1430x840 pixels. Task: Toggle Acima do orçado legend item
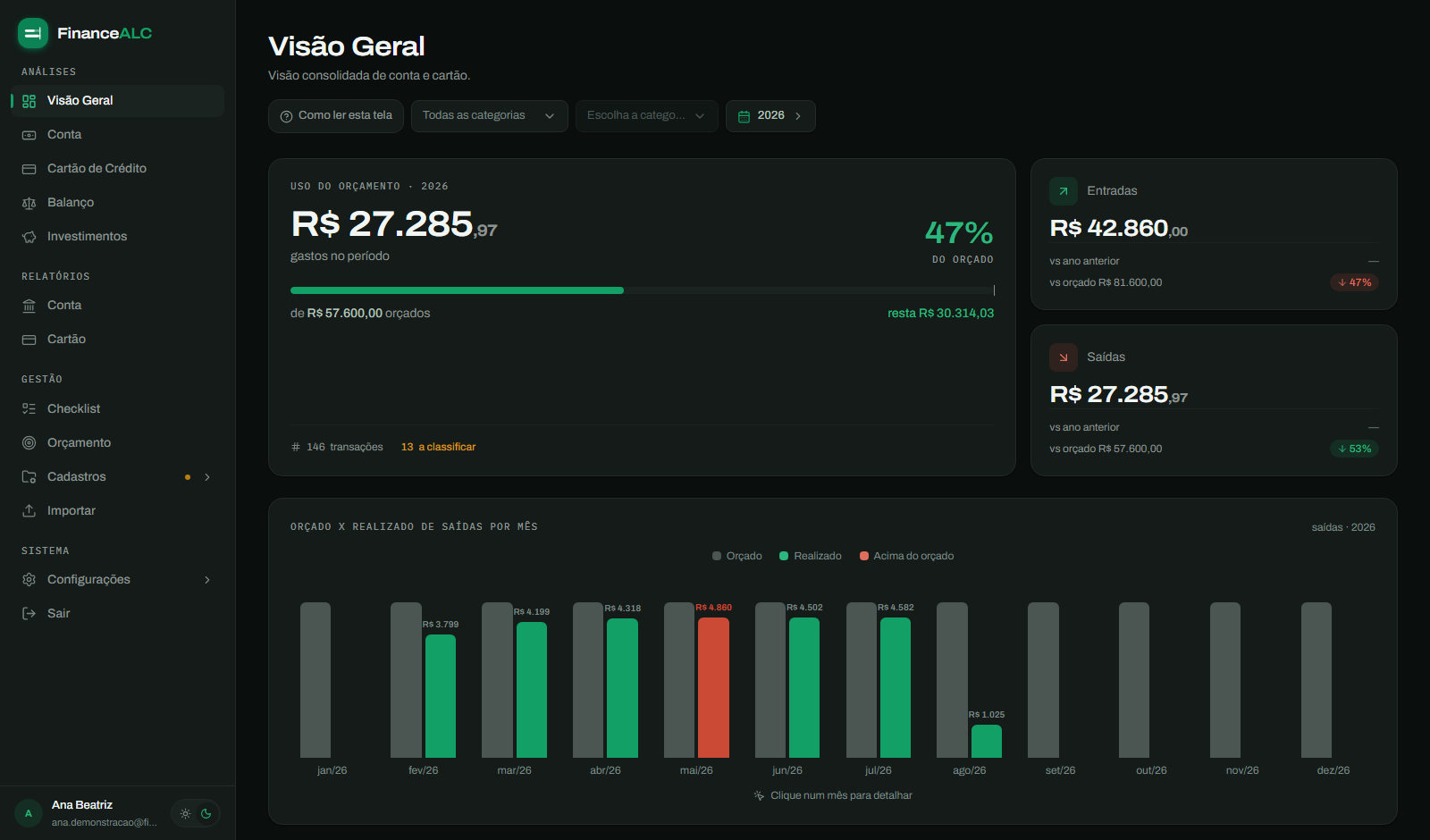coord(907,556)
